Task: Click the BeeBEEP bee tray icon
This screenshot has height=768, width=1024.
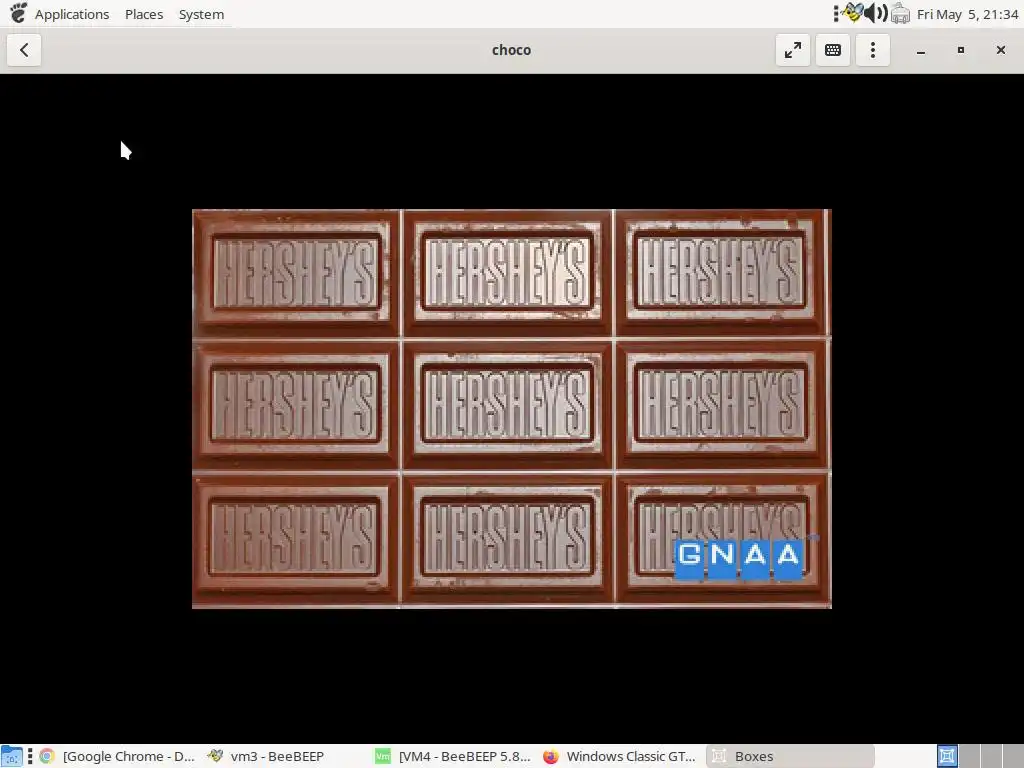Action: [x=852, y=12]
